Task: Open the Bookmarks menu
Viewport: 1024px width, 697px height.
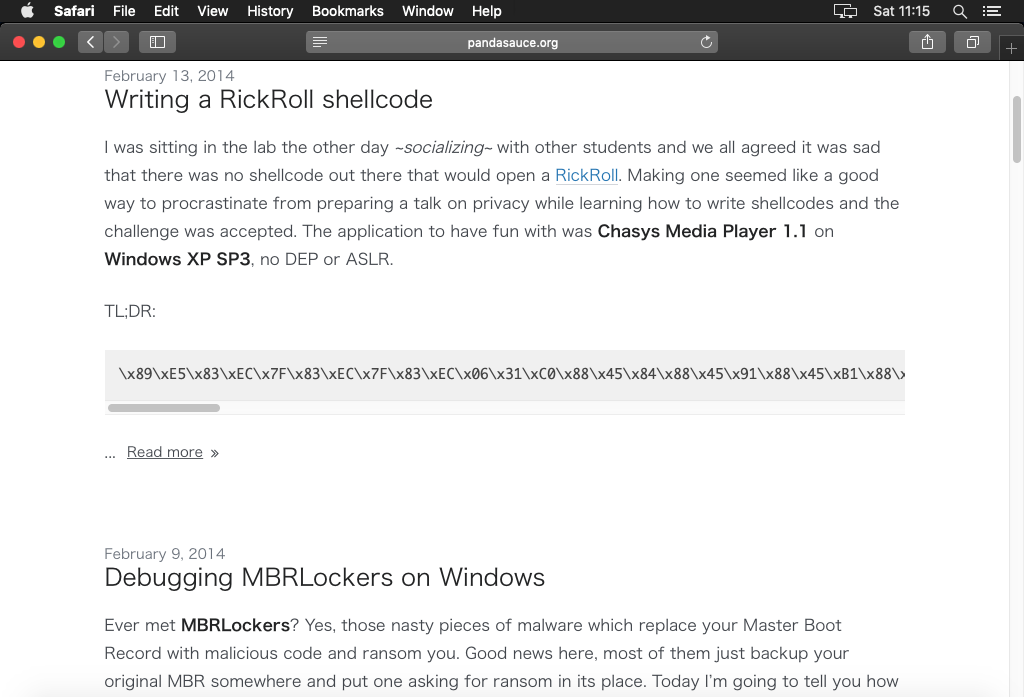Action: (x=347, y=11)
